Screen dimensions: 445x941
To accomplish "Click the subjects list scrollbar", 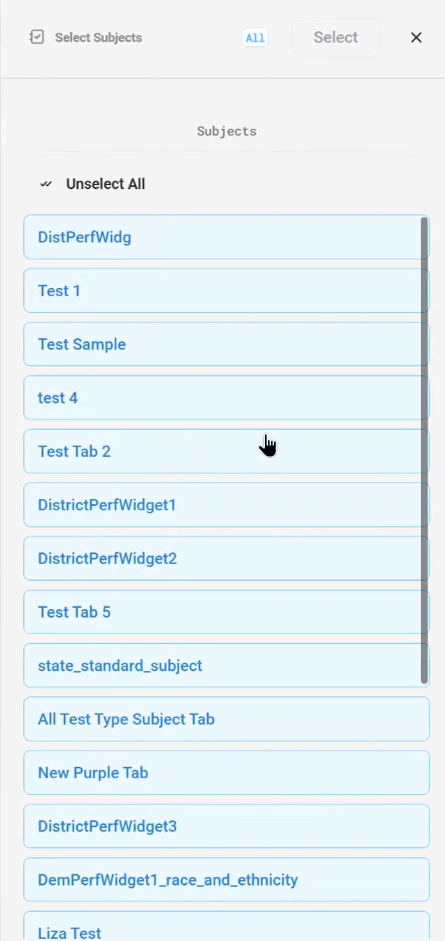I will pos(425,450).
